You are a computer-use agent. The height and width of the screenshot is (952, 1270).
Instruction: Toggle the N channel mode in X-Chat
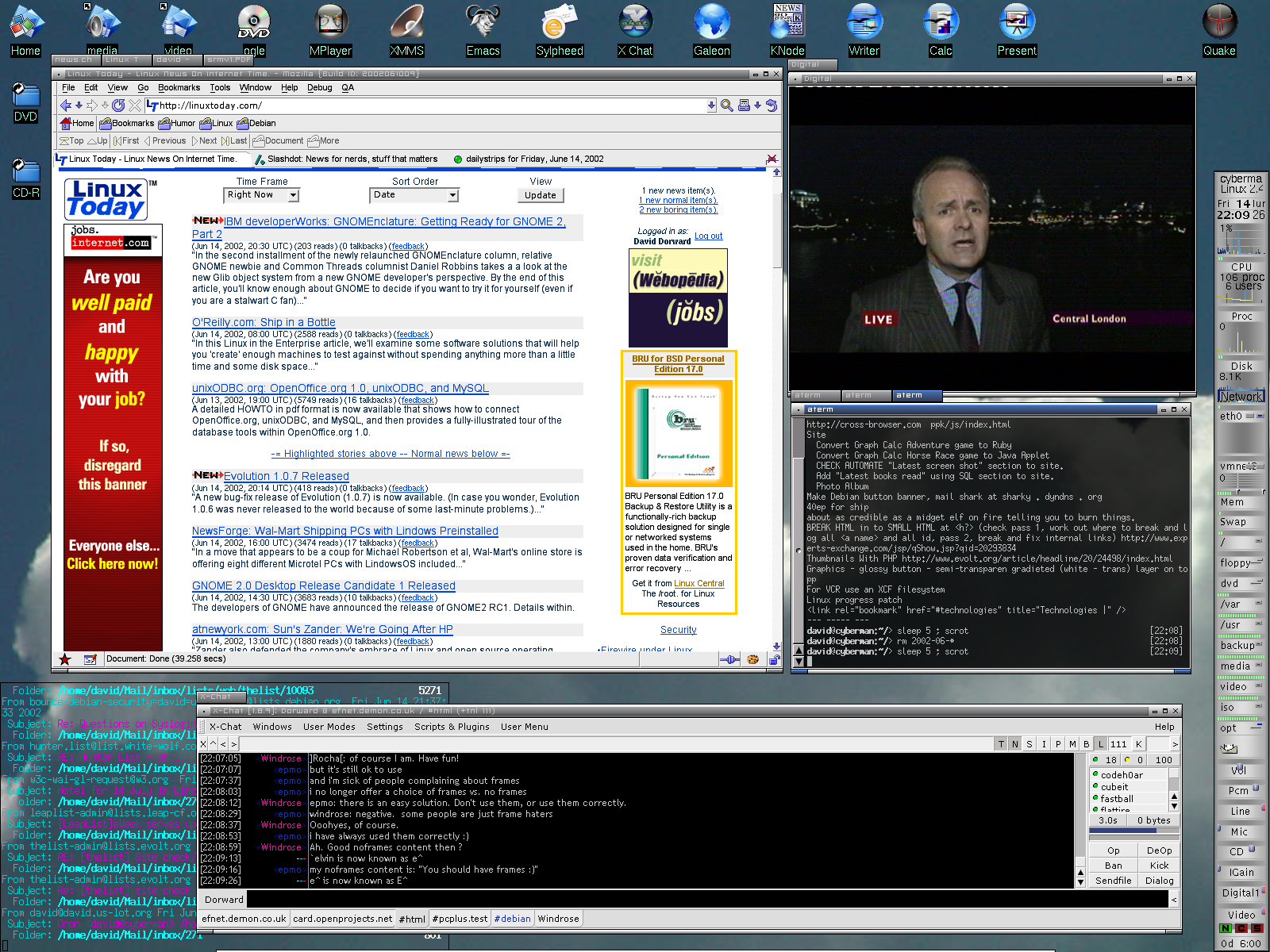click(1015, 744)
